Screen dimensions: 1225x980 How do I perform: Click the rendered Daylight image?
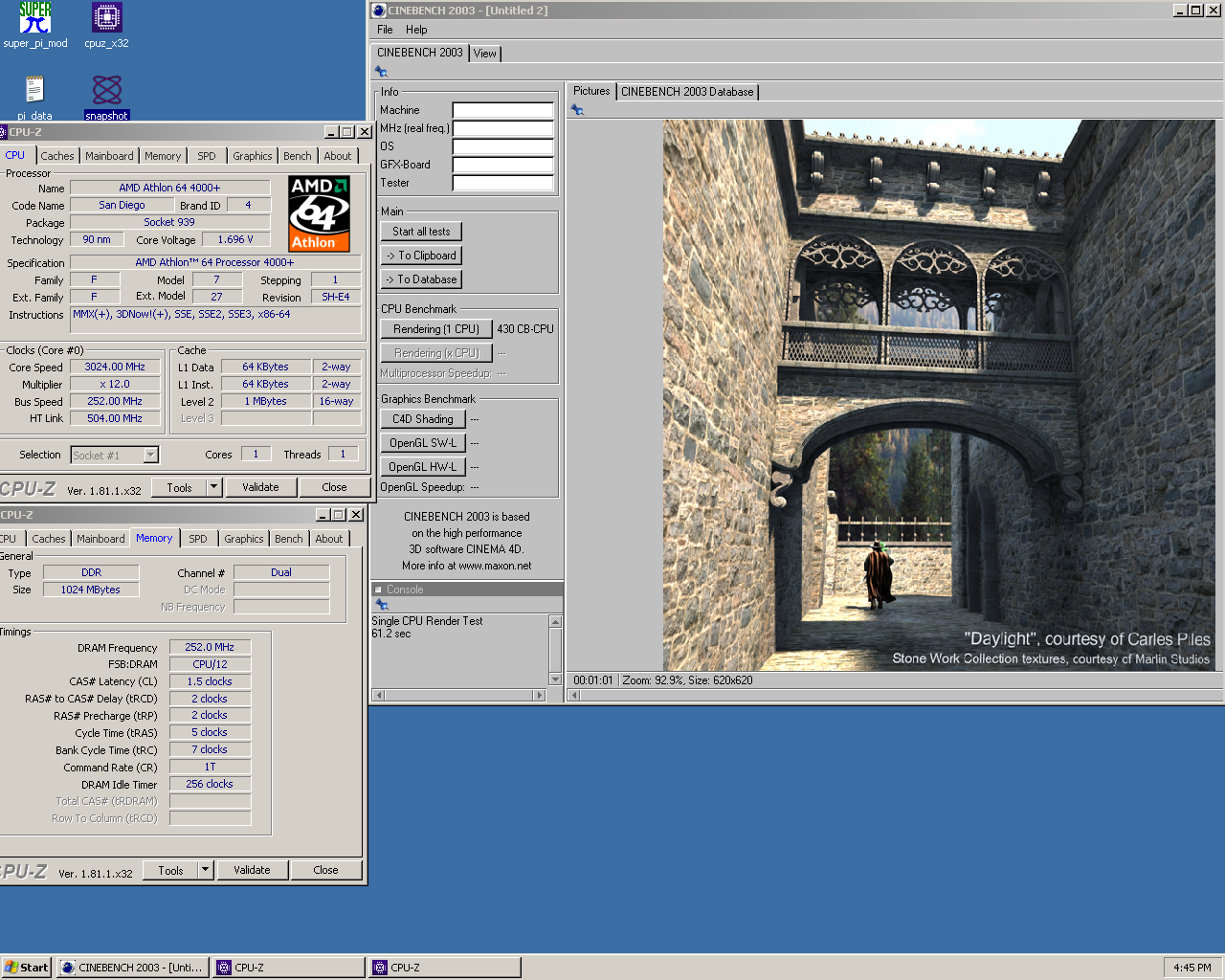click(x=940, y=395)
